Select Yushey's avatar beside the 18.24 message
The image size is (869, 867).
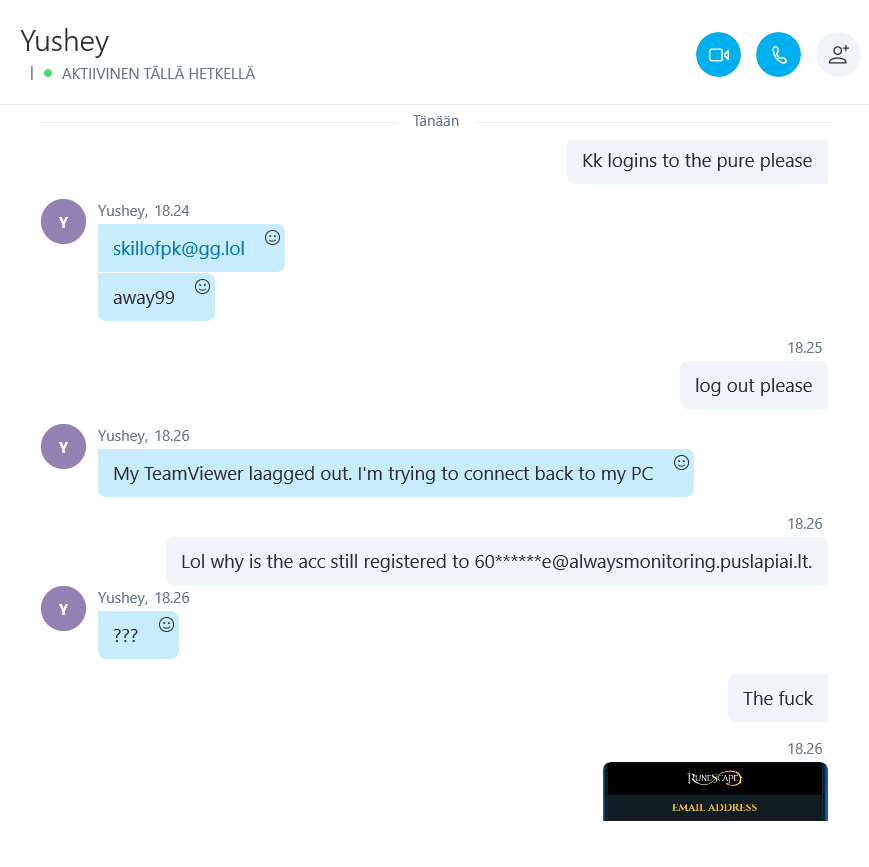coord(63,221)
